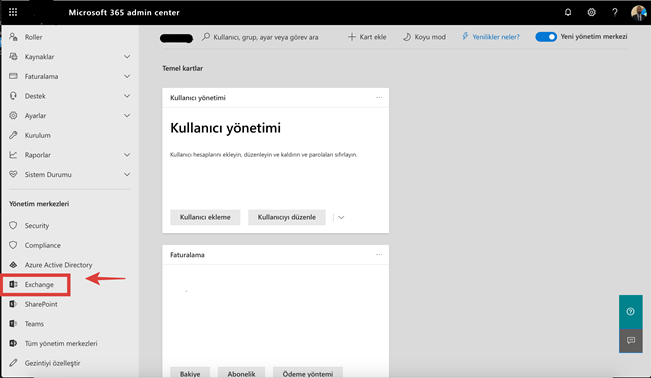Click the search magnifier icon
The height and width of the screenshot is (378, 651).
pos(206,37)
